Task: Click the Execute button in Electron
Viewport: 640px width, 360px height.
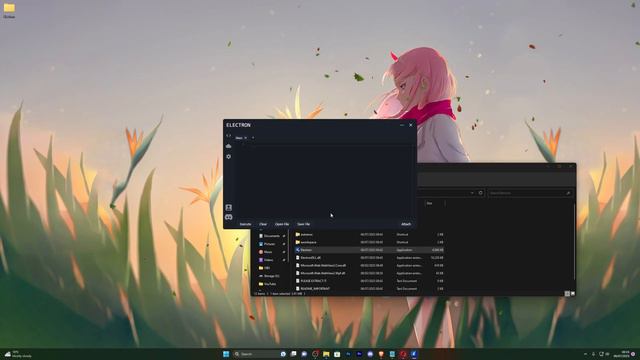Action: click(x=245, y=224)
